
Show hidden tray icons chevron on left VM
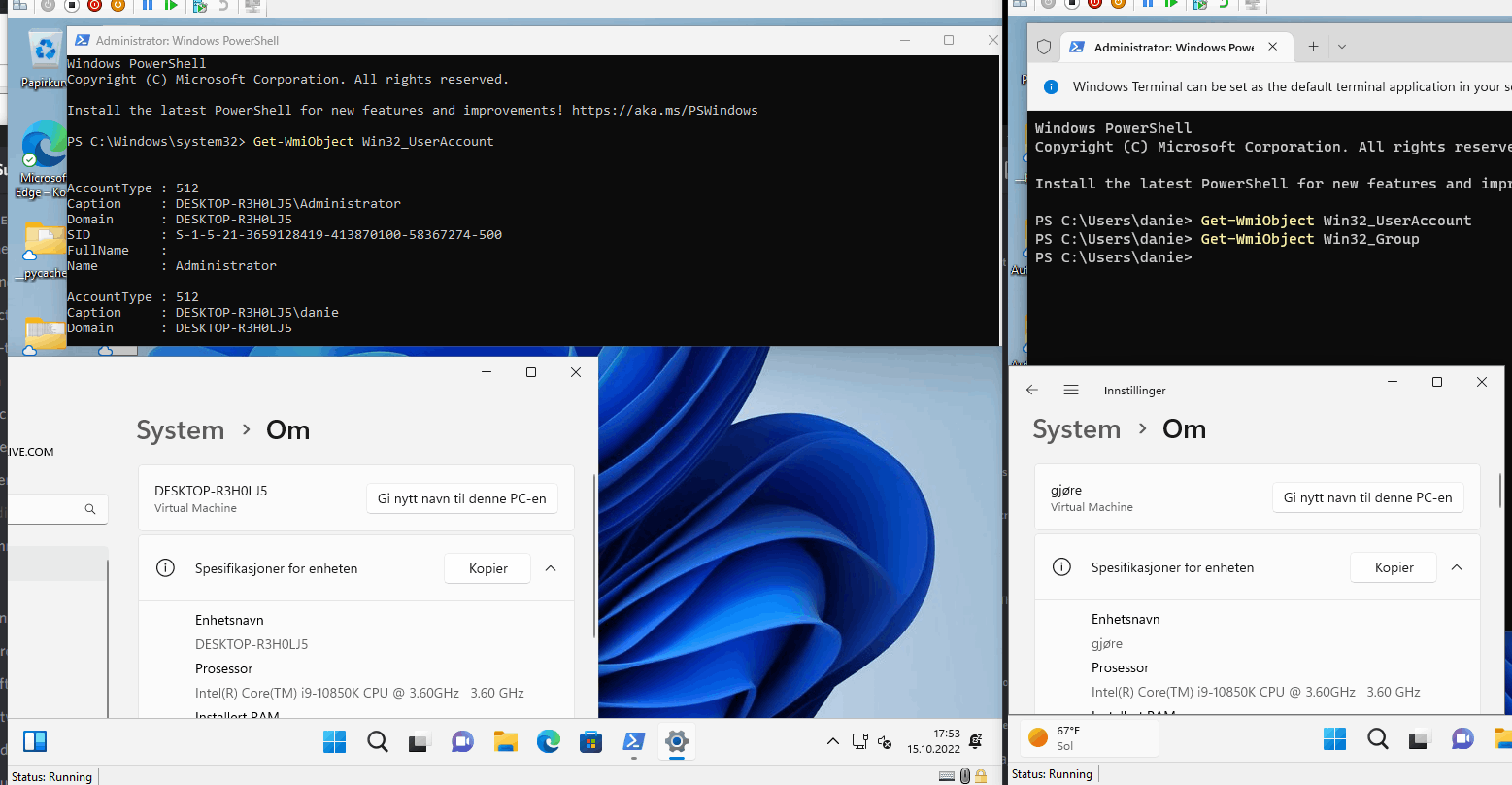[x=832, y=741]
